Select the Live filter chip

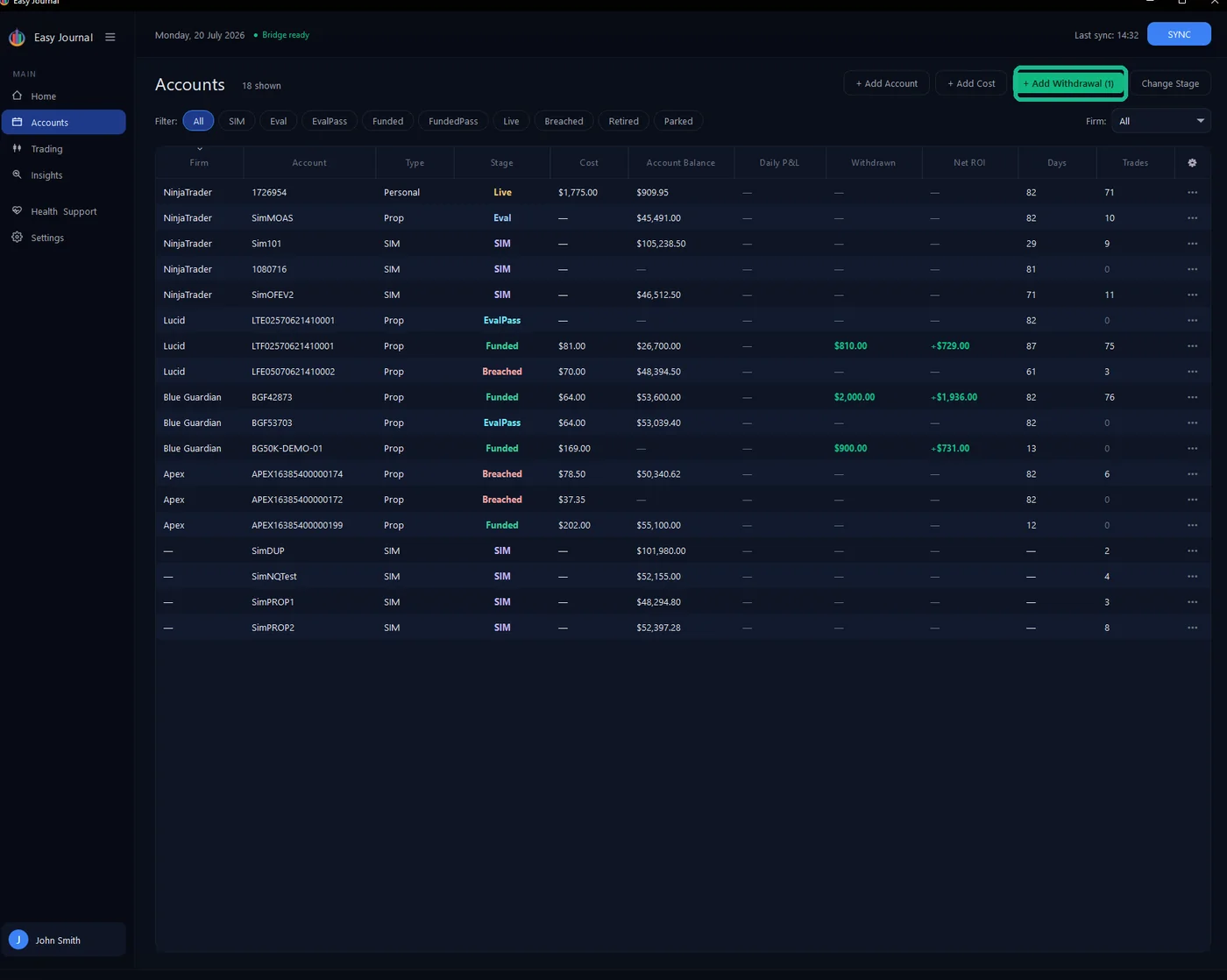coord(511,121)
